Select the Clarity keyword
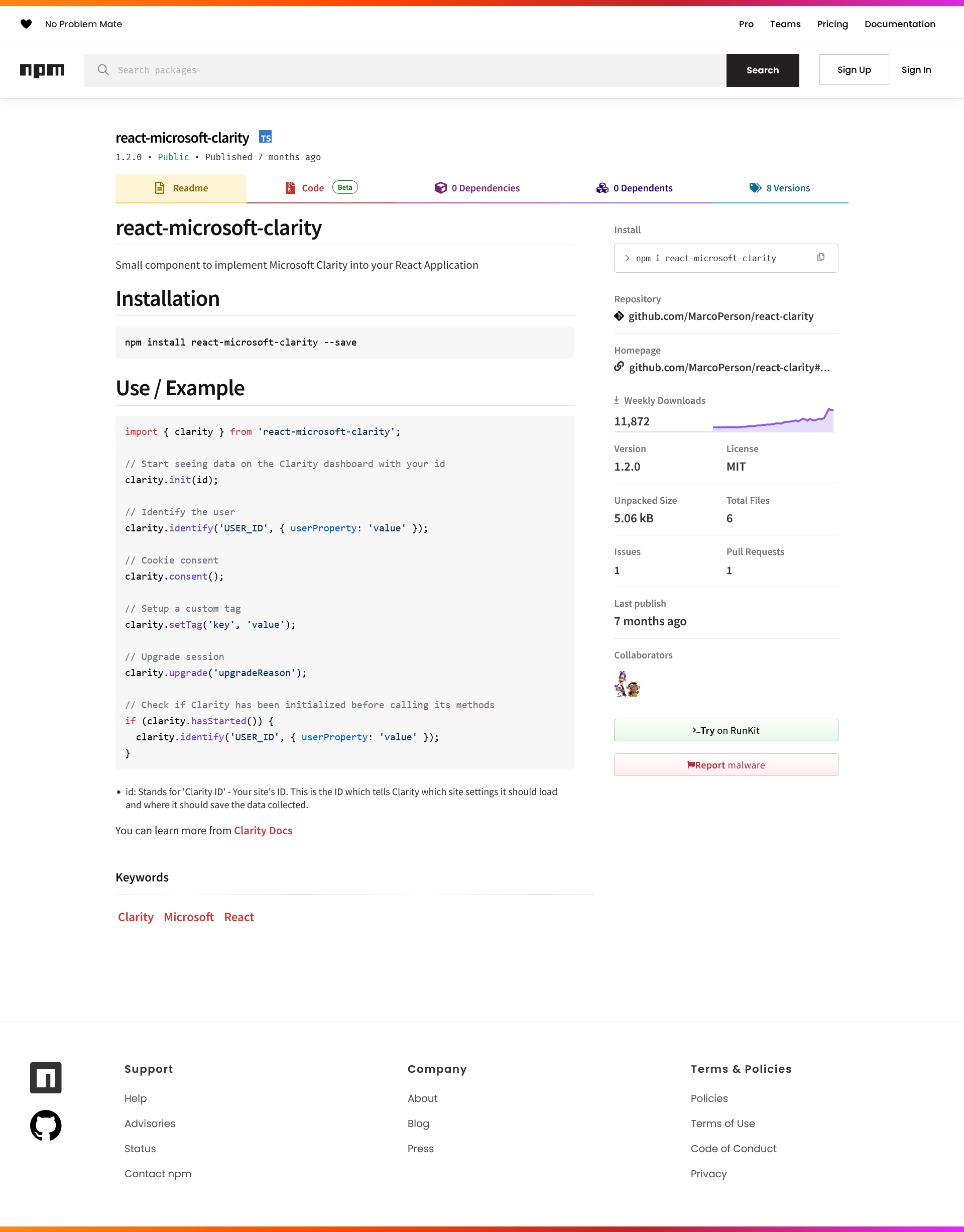The height and width of the screenshot is (1232, 964). (x=136, y=917)
